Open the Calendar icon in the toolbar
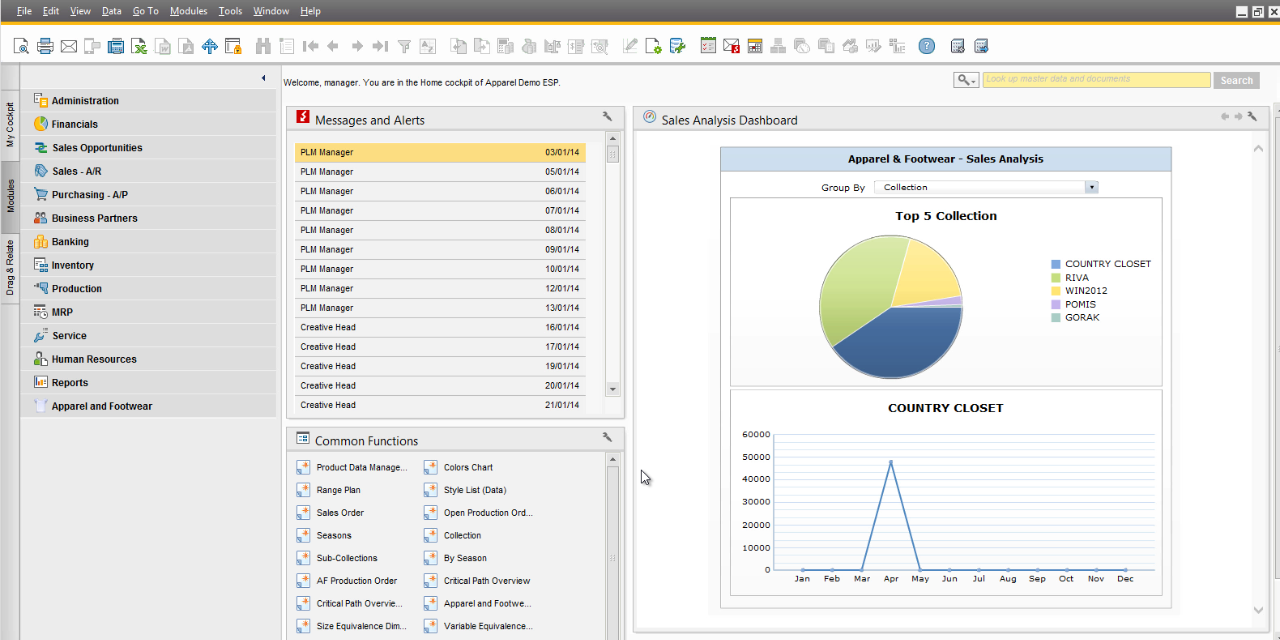 [x=755, y=46]
